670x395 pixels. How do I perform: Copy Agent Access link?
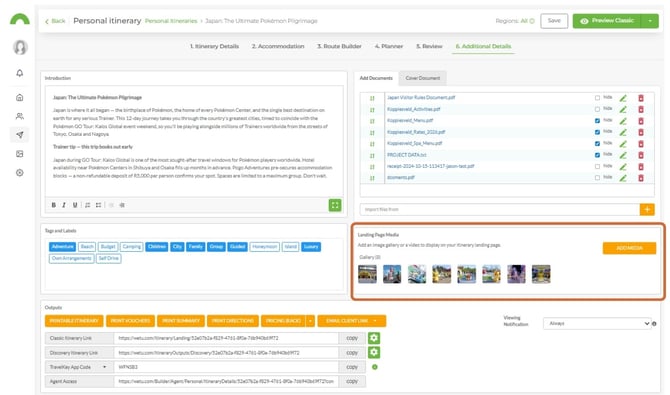[x=352, y=381]
